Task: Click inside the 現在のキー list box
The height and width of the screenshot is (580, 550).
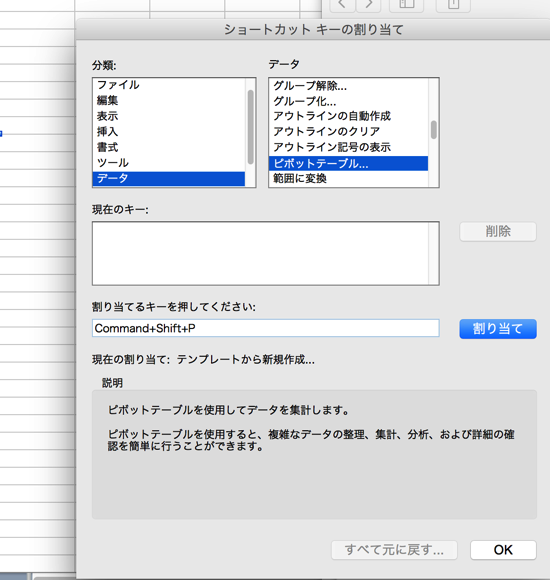Action: [266, 253]
